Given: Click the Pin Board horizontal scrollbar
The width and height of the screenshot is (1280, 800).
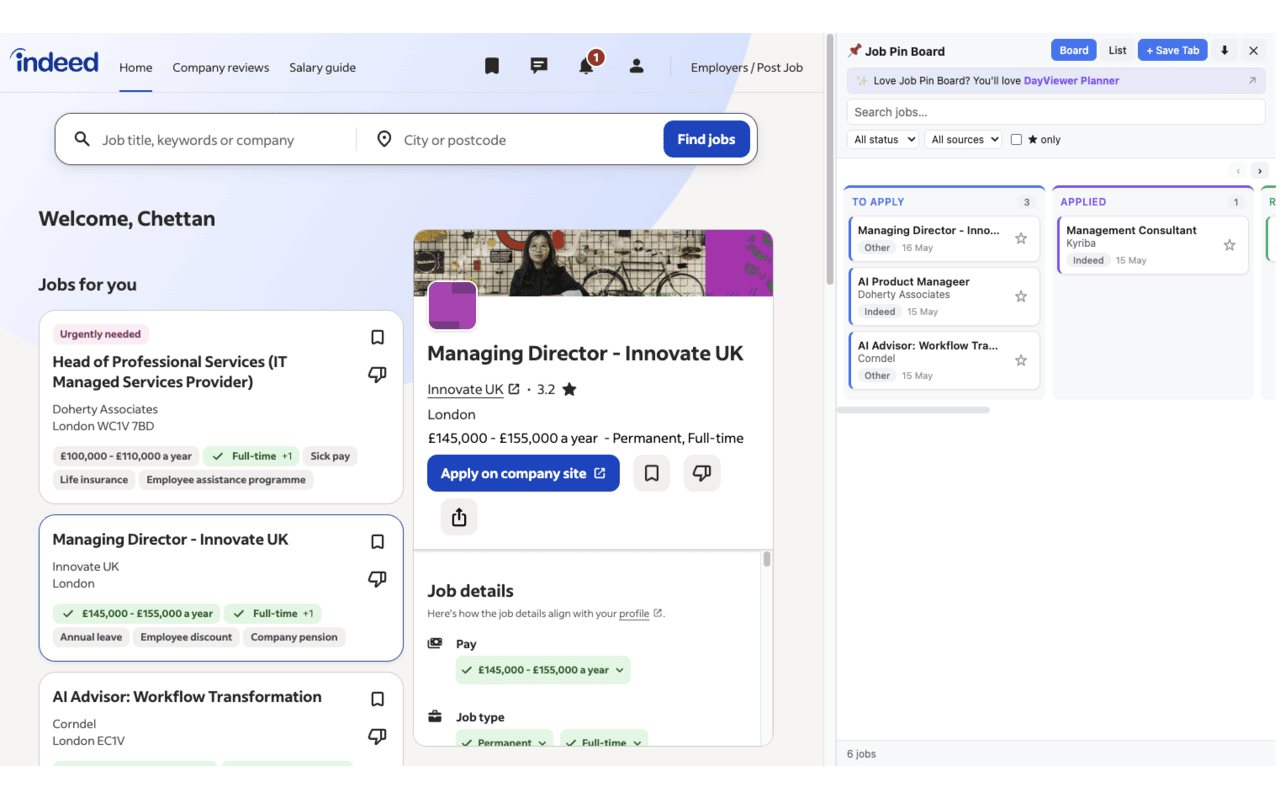Looking at the screenshot, I should (913, 410).
